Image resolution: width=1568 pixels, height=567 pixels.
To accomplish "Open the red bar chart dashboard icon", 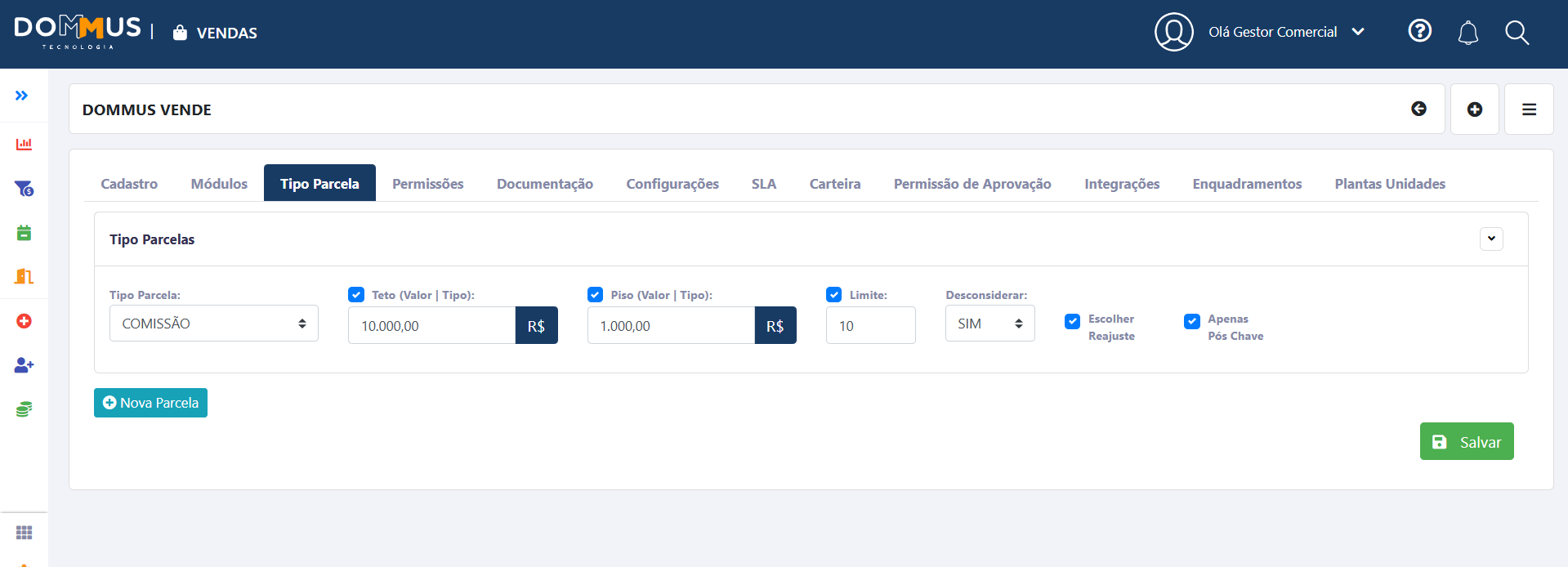I will click(24, 145).
